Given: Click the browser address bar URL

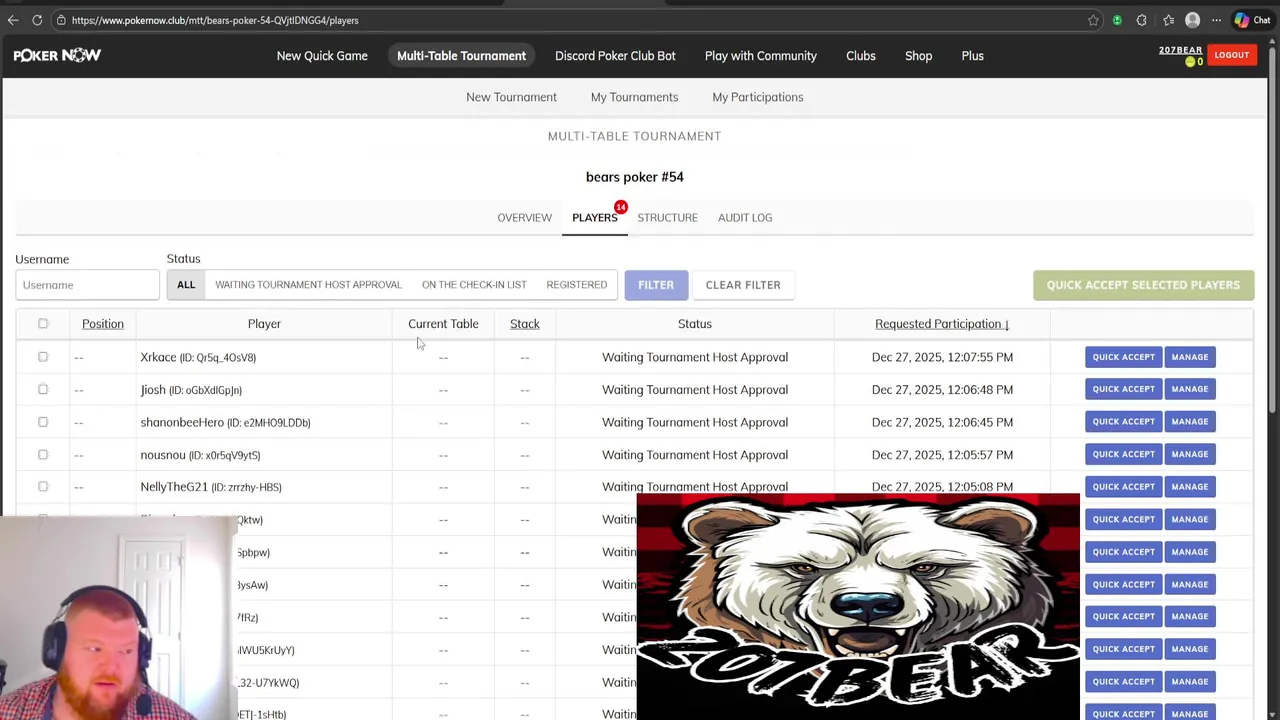Looking at the screenshot, I should (215, 20).
